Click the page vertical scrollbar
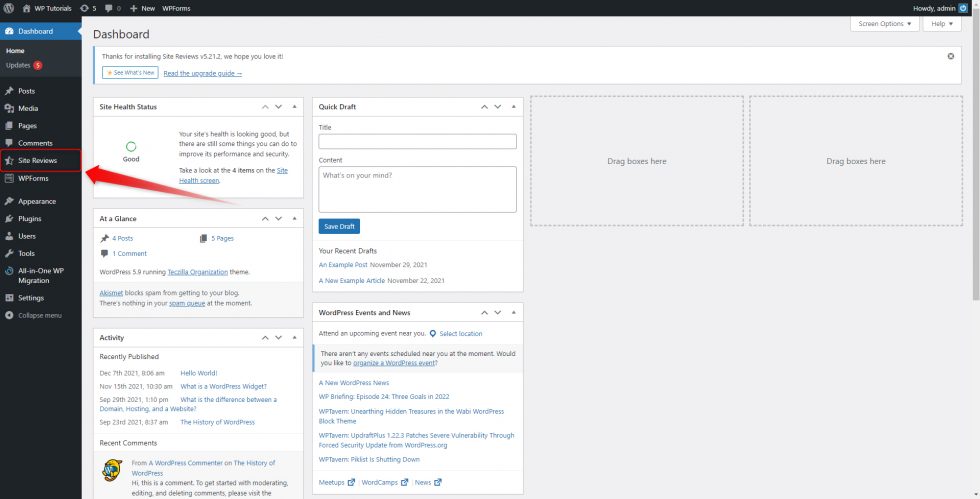Image resolution: width=980 pixels, height=499 pixels. click(976, 156)
